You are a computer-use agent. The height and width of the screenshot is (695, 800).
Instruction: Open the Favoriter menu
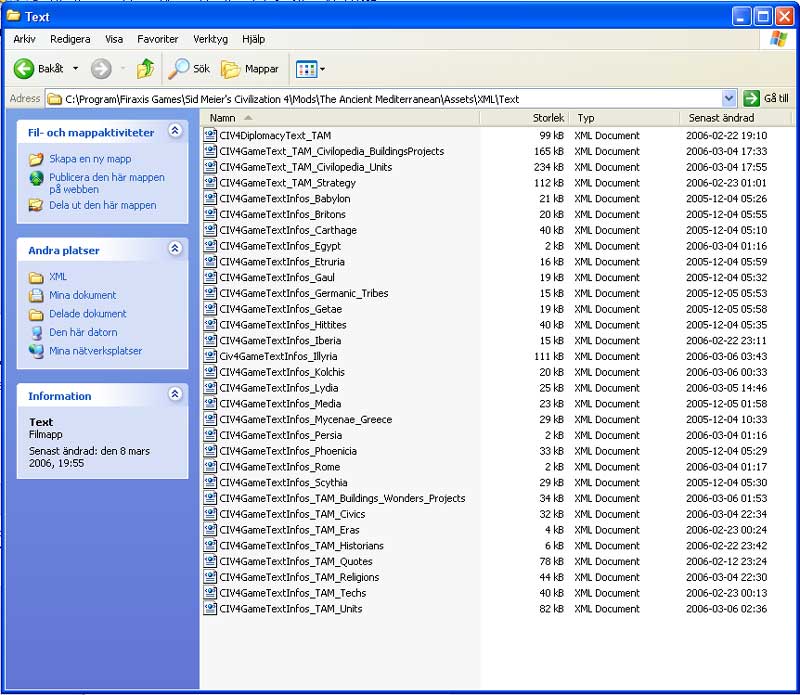point(157,39)
